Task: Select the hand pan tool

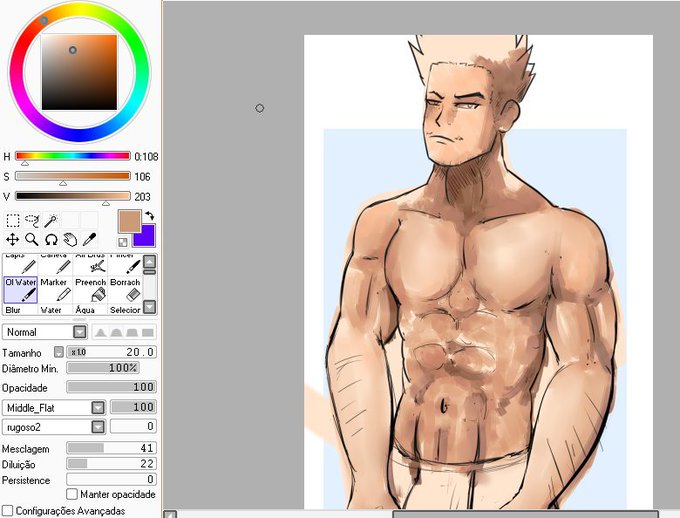Action: coord(70,239)
